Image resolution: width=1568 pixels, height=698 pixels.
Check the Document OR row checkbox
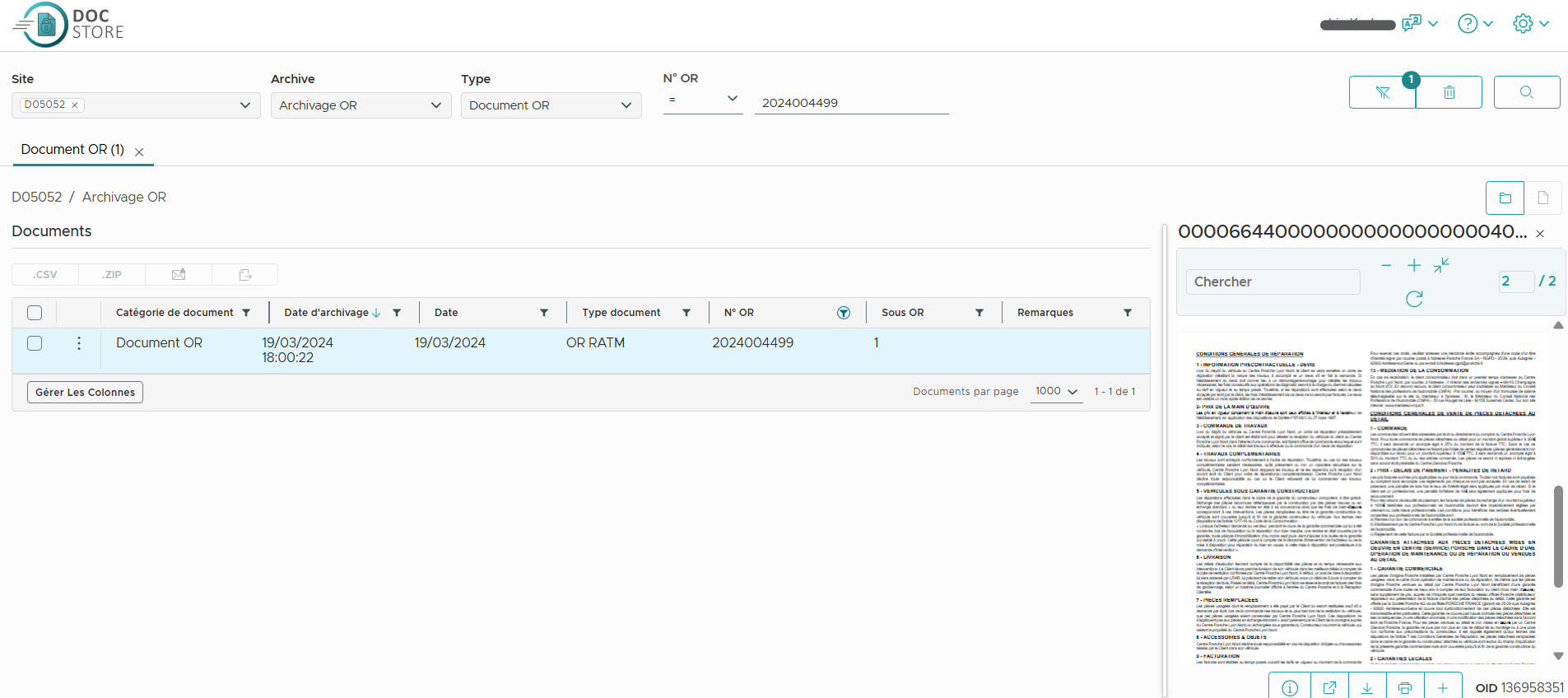[35, 343]
